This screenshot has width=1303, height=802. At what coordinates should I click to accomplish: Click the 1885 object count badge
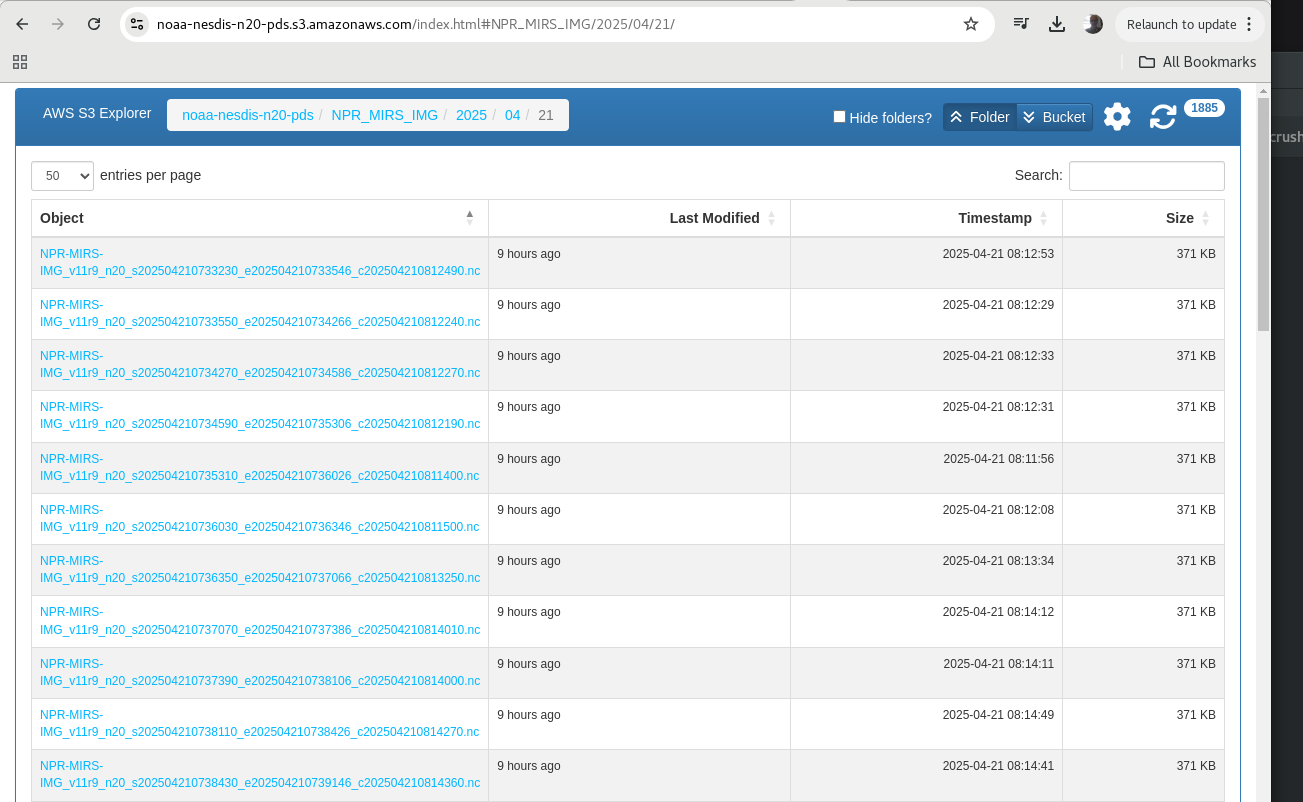(x=1204, y=108)
